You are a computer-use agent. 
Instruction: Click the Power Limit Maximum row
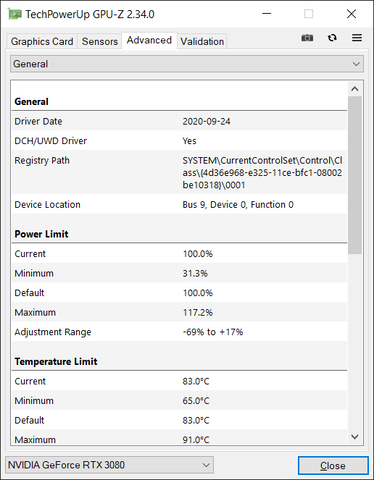click(179, 312)
